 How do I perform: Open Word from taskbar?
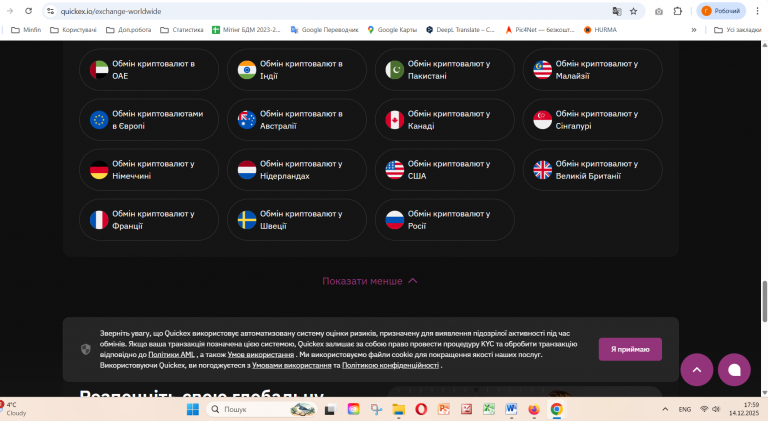(511, 409)
